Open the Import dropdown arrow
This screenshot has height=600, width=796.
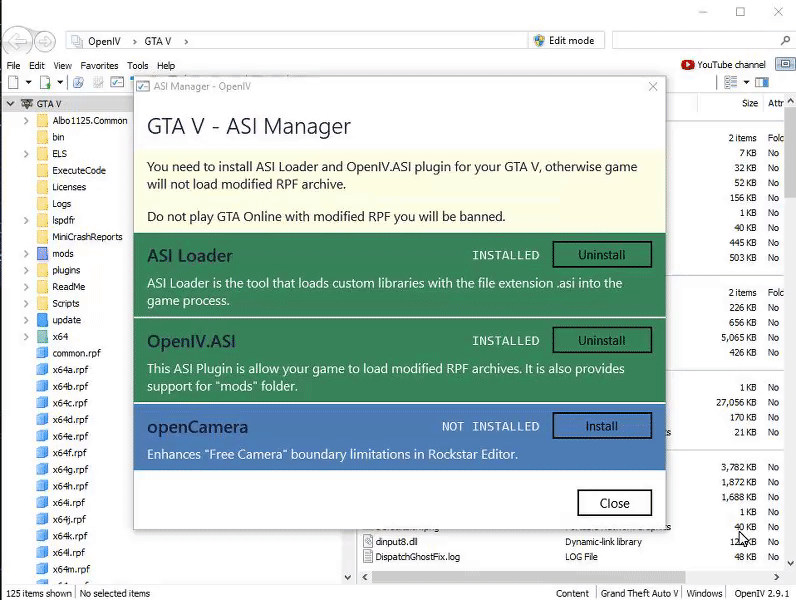(x=60, y=82)
